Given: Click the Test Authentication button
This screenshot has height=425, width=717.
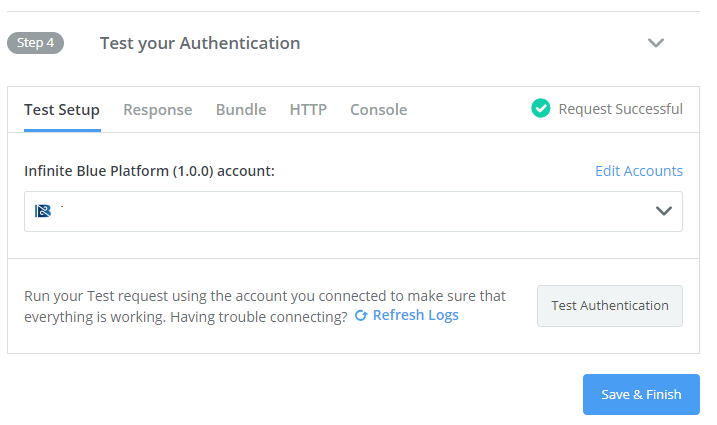Looking at the screenshot, I should pos(610,306).
